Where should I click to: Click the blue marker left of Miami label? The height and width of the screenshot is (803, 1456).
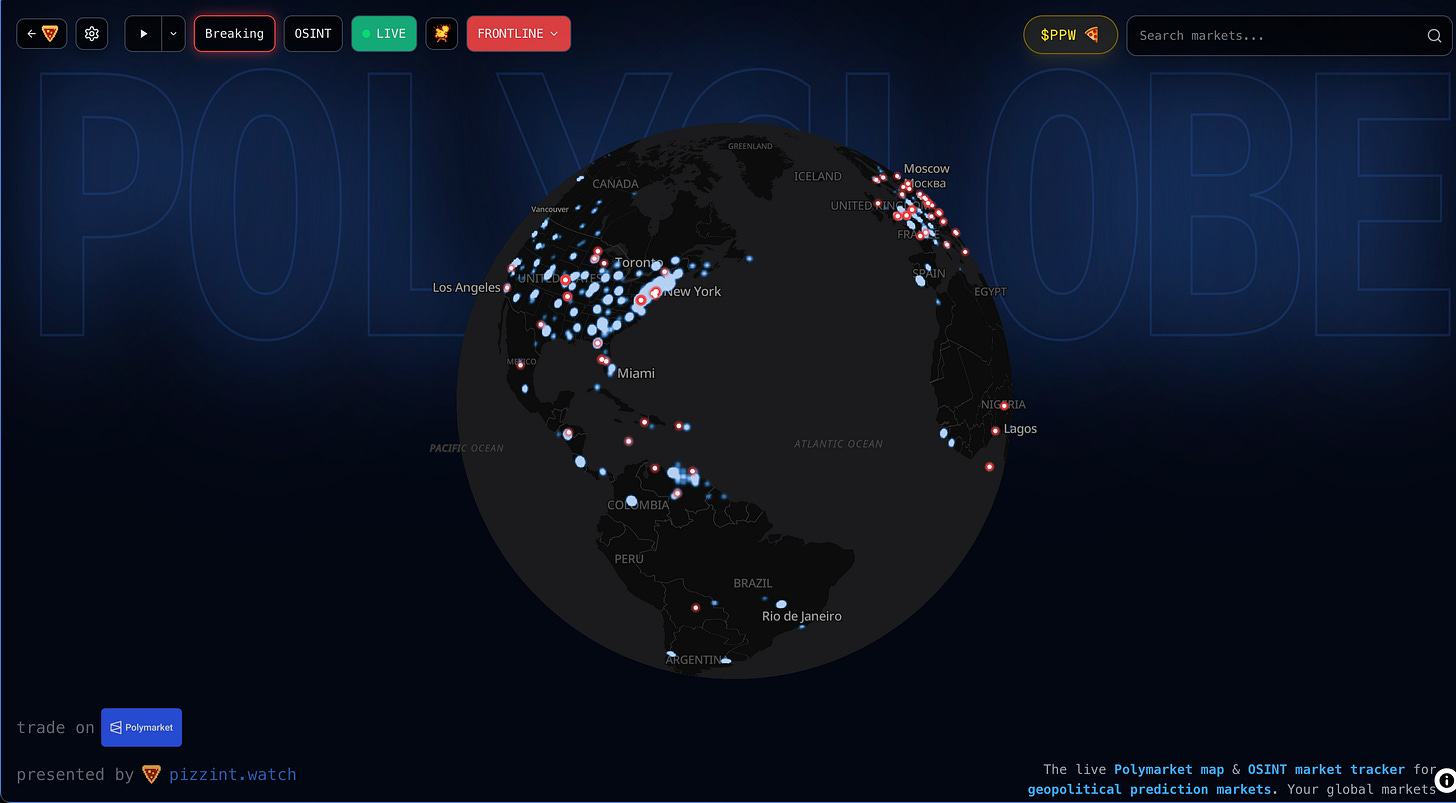[611, 370]
